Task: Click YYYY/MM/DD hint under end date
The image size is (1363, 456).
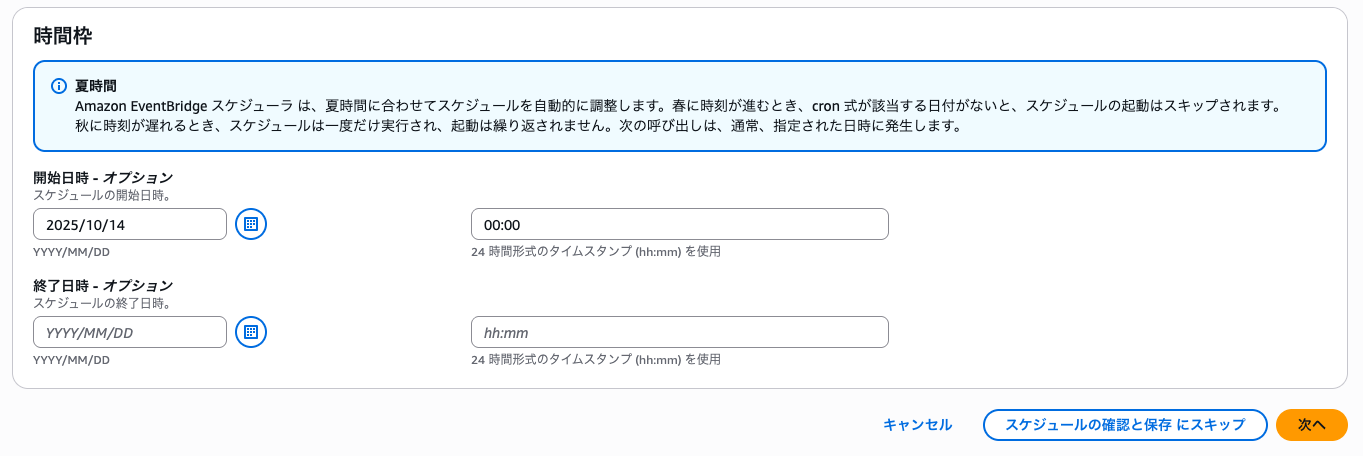Action: [72, 360]
